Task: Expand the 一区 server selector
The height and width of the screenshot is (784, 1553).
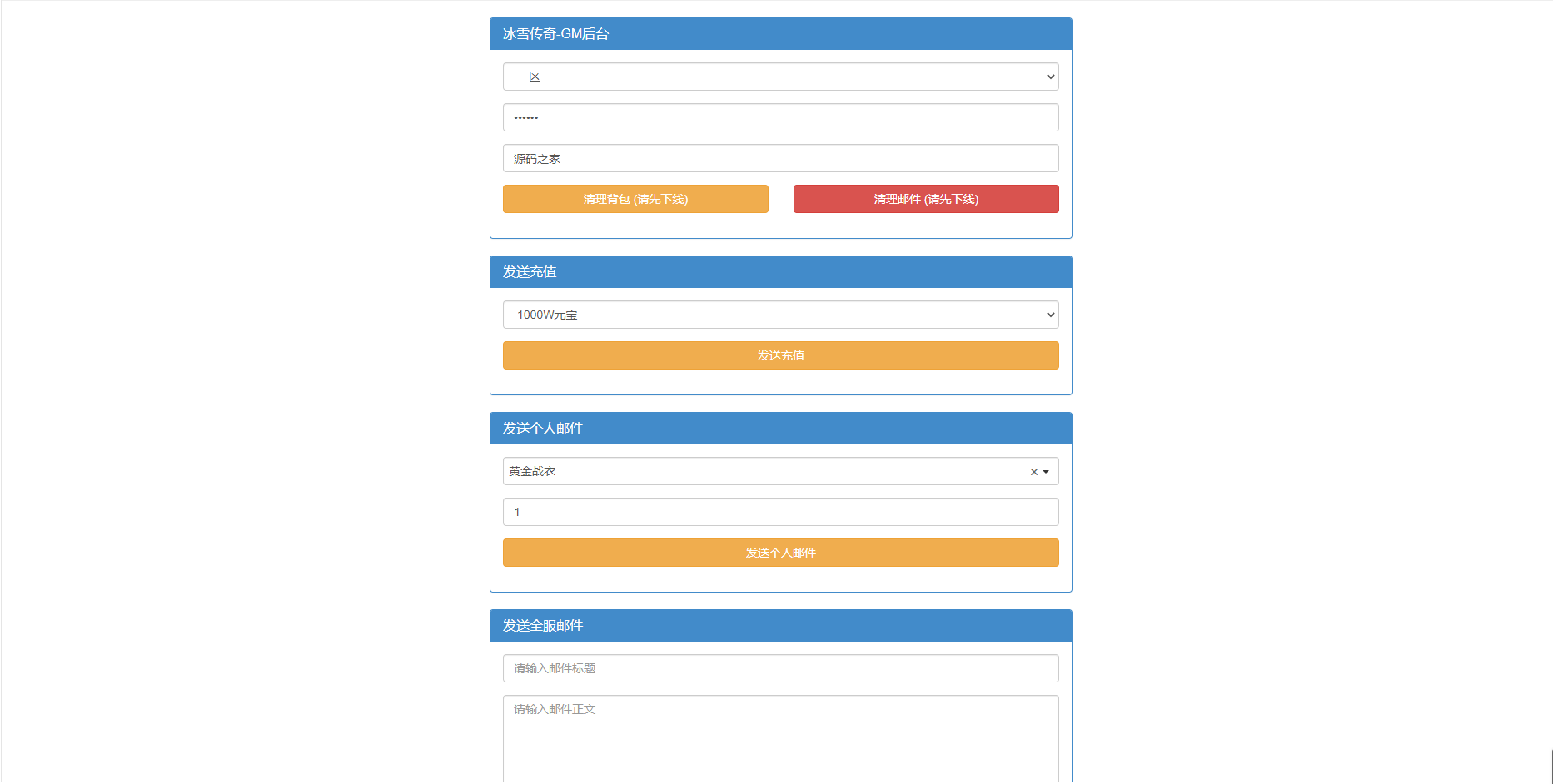Action: click(x=781, y=77)
